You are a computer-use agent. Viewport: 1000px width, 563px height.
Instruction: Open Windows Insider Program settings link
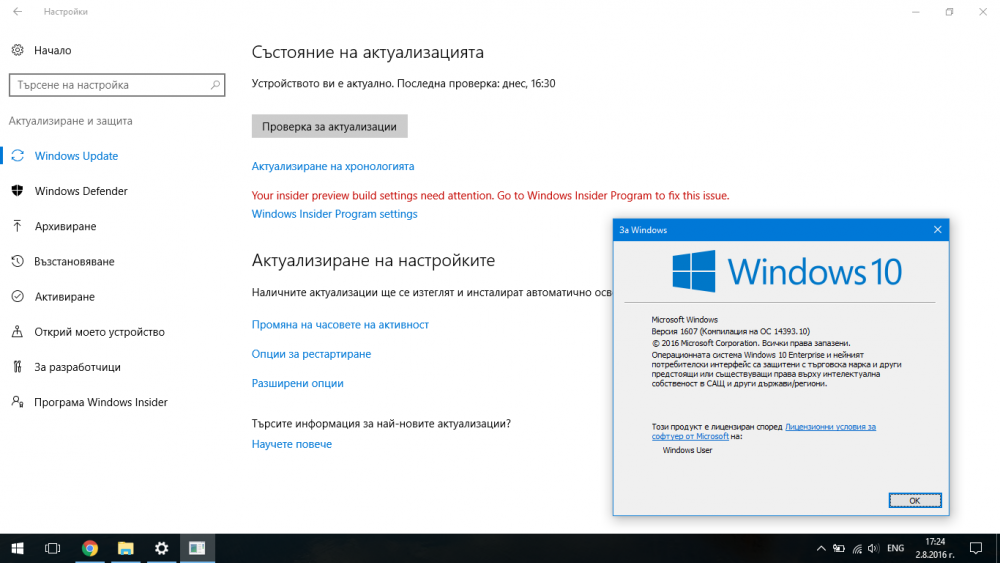[x=334, y=214]
